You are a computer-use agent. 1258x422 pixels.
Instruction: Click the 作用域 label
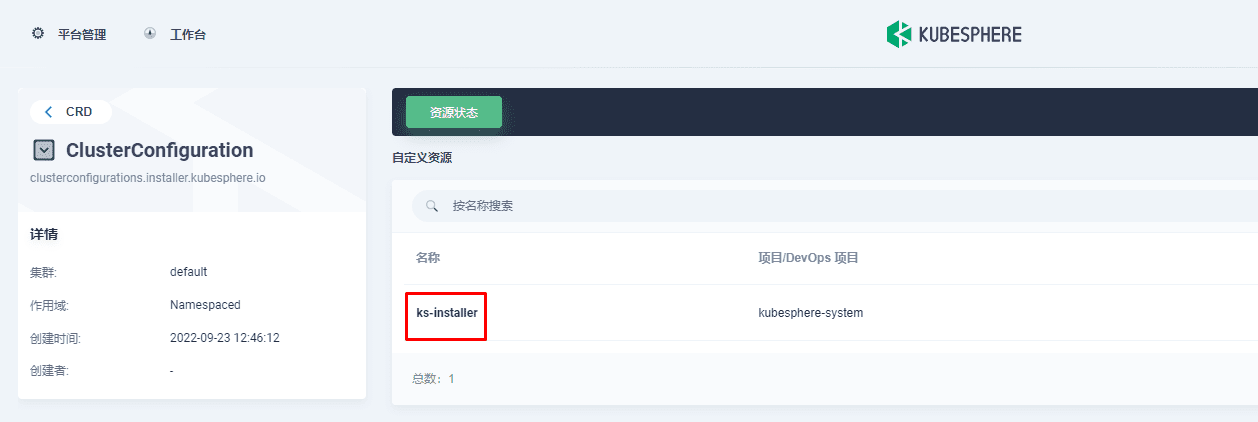(49, 305)
